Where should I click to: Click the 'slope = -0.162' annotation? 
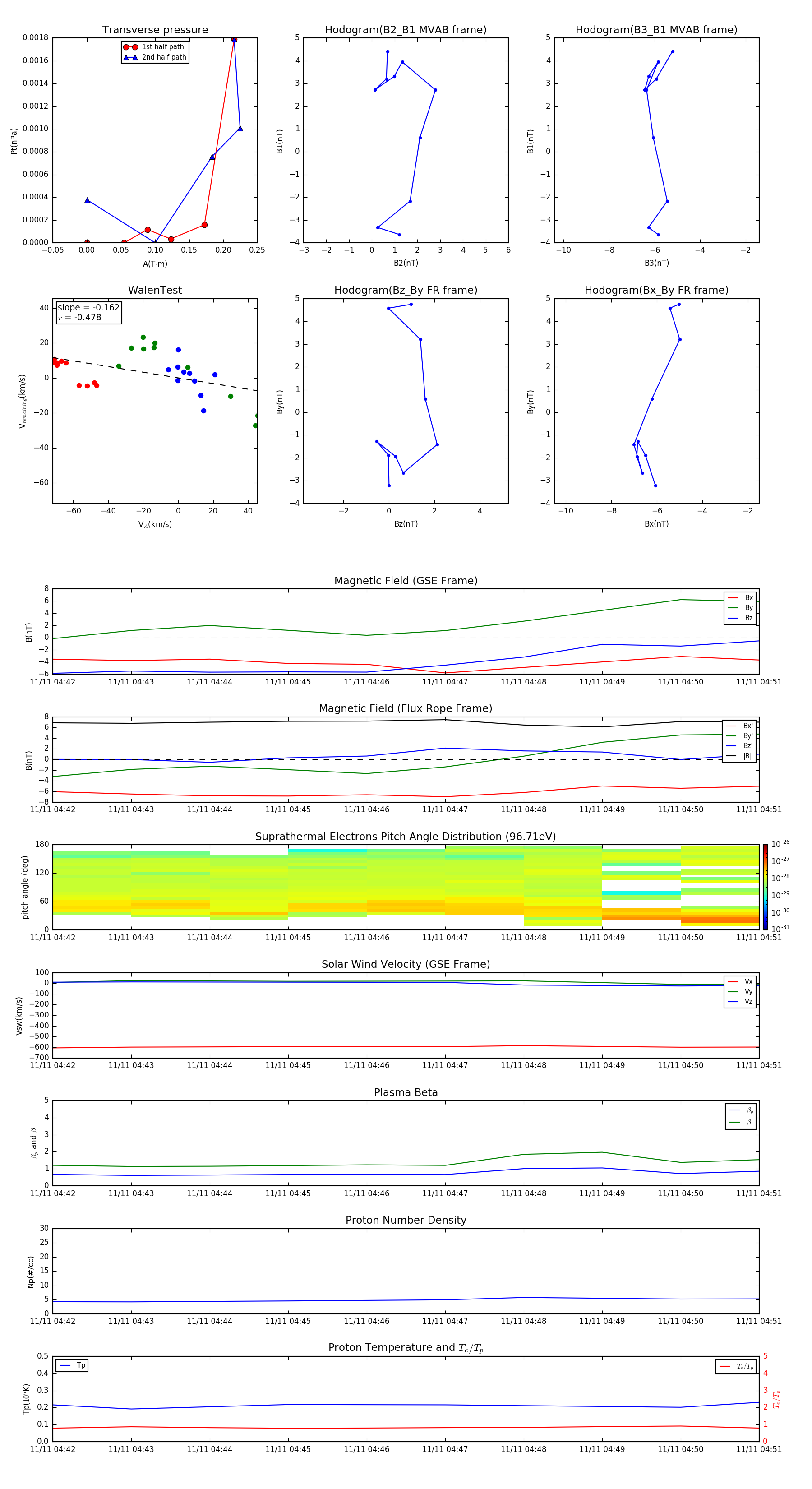tap(88, 308)
